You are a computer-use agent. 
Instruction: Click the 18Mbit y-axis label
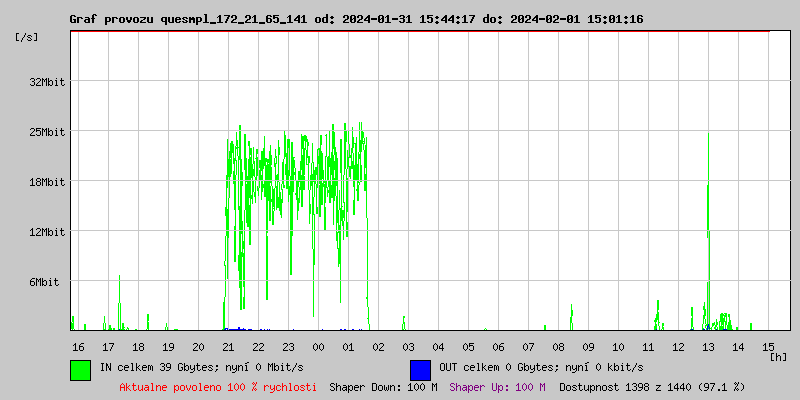click(47, 182)
